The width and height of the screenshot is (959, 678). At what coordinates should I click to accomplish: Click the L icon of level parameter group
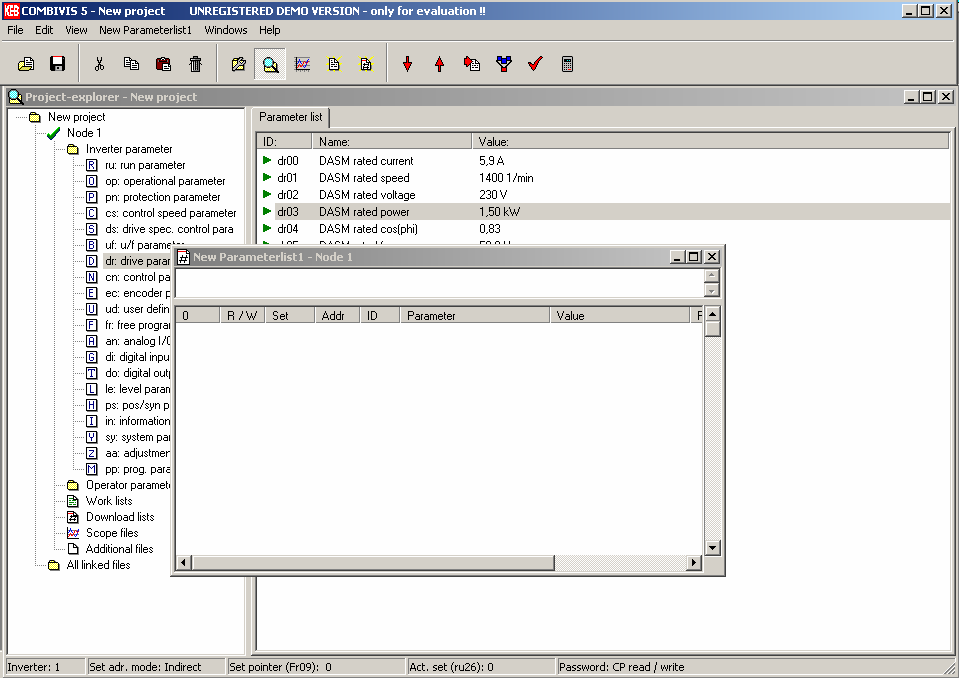(91, 389)
